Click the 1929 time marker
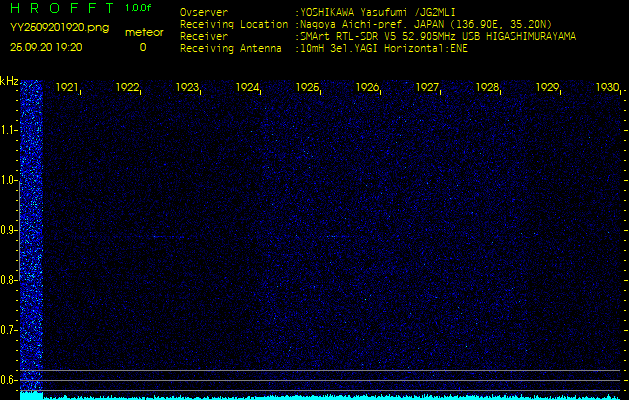This screenshot has width=629, height=400. tap(548, 87)
